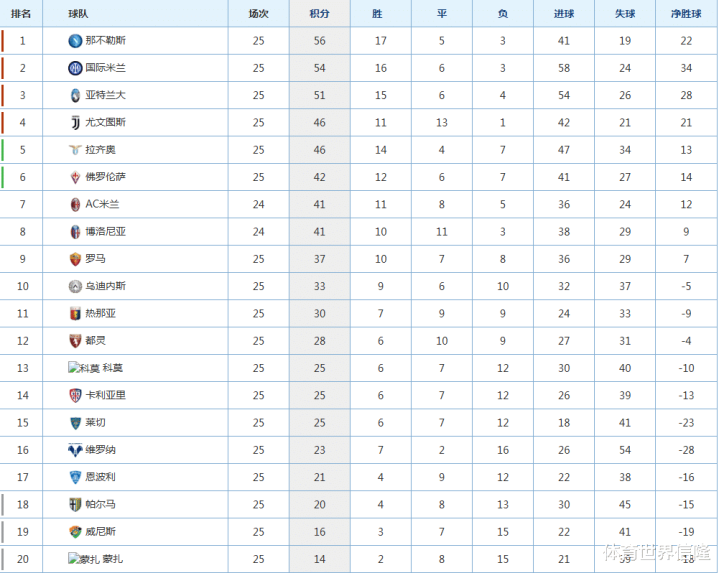This screenshot has height=573, width=719.
Task: Sort table by 积分 points column header
Action: pos(320,14)
